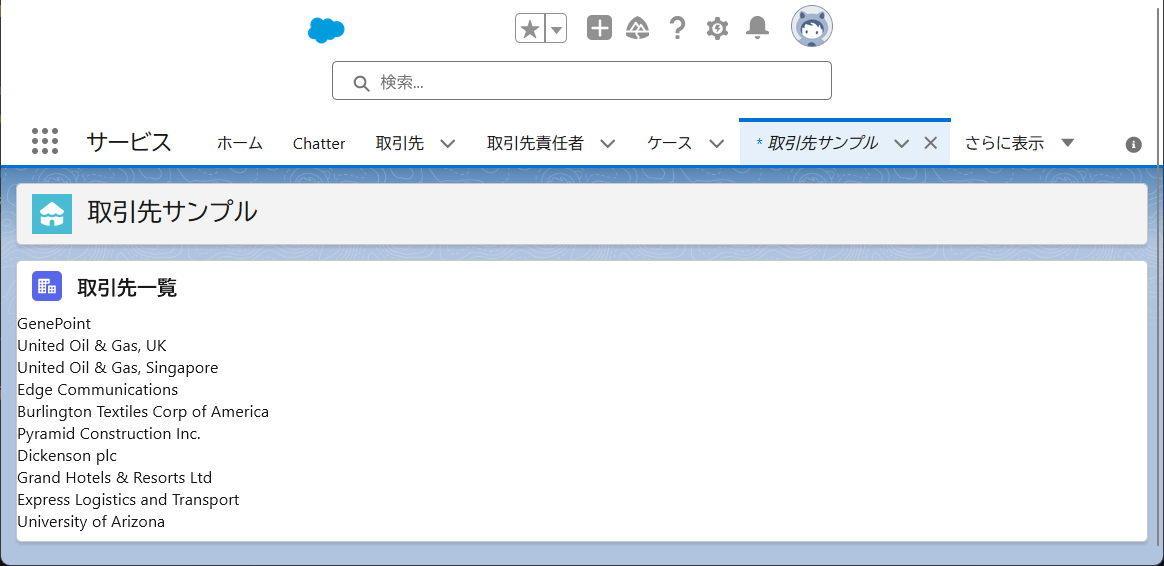Select United Oil & Gas, Singapore
Screen dimensions: 1164x566
(118, 368)
